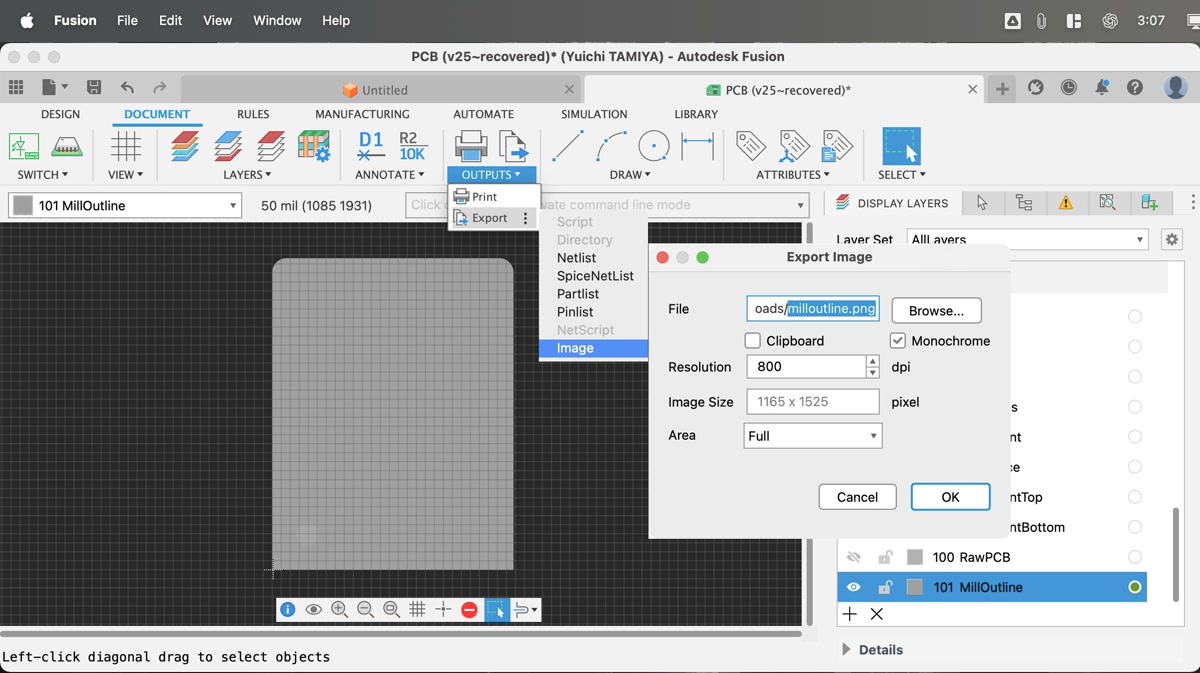Screen dimensions: 1200x673
Task: Click the printer icon in Outputs
Action: [471, 146]
